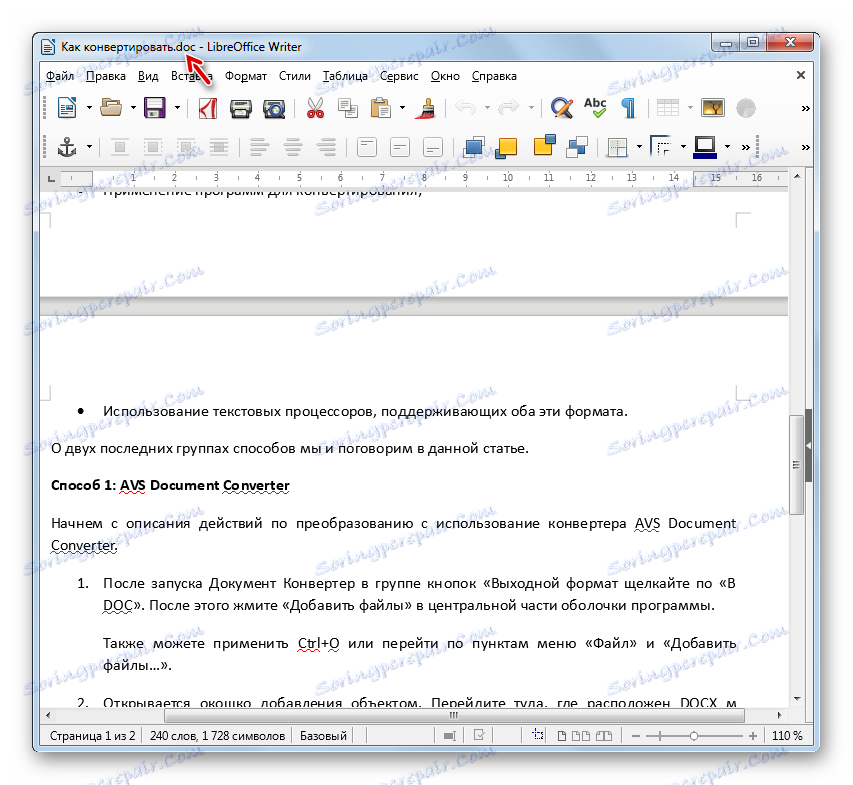Image resolution: width=853 pixels, height=785 pixels.
Task: Toggle formatting marks pilcrow icon
Action: point(628,108)
